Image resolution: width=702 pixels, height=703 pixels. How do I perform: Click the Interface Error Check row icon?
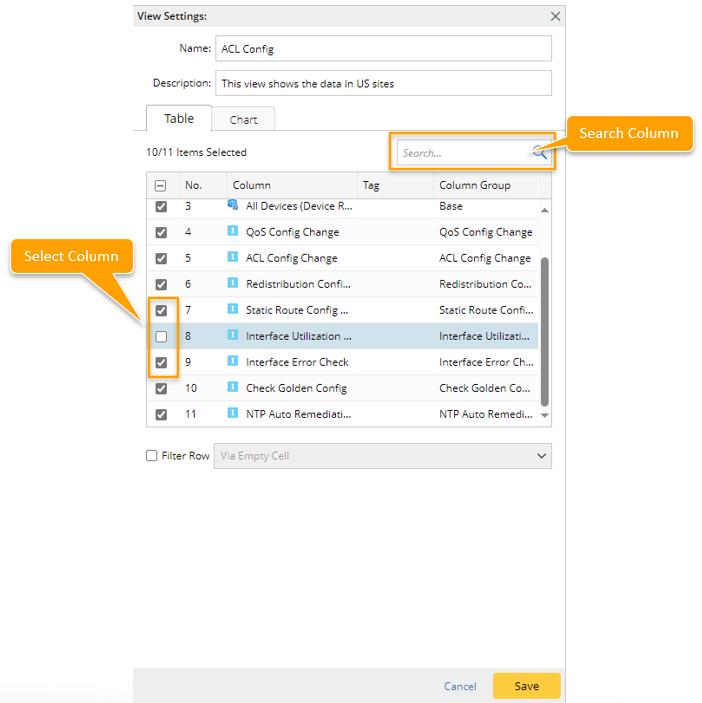click(x=233, y=361)
